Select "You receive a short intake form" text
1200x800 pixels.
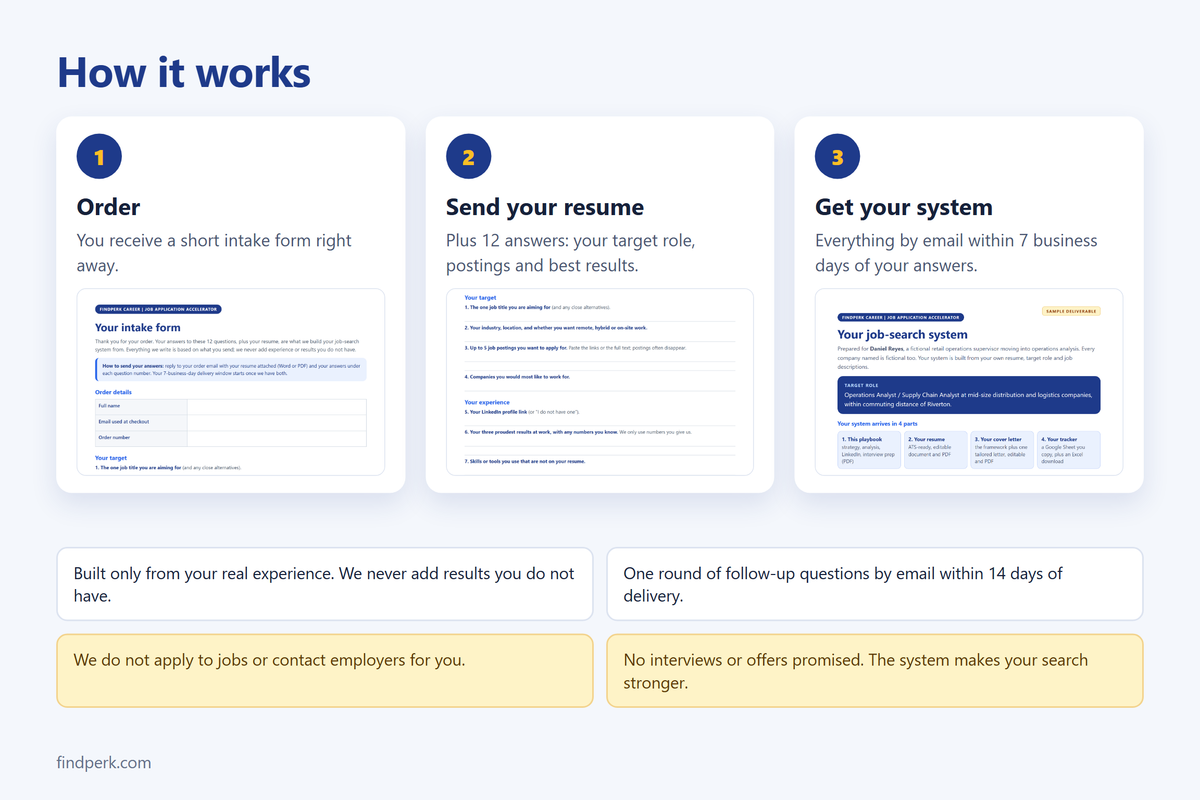coord(214,253)
